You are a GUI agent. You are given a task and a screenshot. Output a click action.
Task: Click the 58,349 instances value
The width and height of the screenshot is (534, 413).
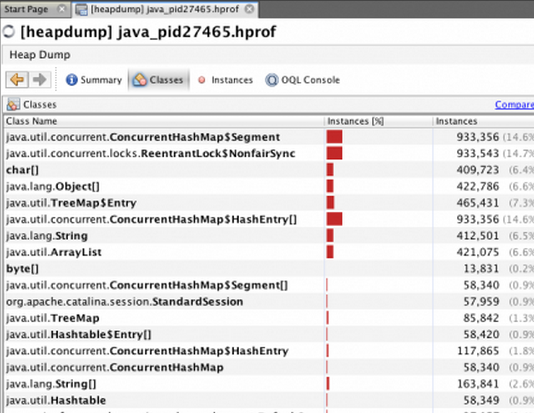pos(481,400)
